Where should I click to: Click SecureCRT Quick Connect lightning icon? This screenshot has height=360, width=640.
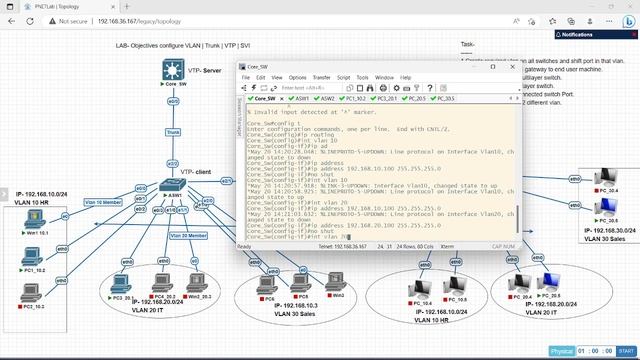254,88
